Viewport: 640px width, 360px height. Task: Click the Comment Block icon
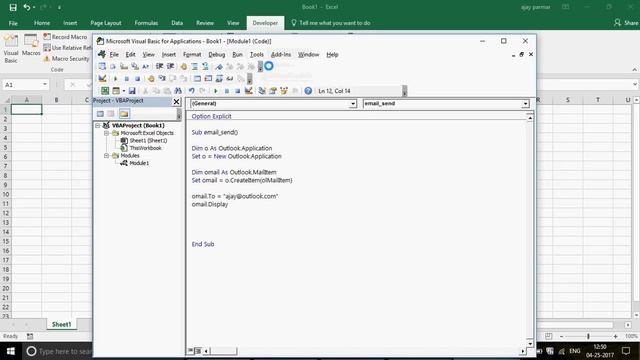click(195, 67)
